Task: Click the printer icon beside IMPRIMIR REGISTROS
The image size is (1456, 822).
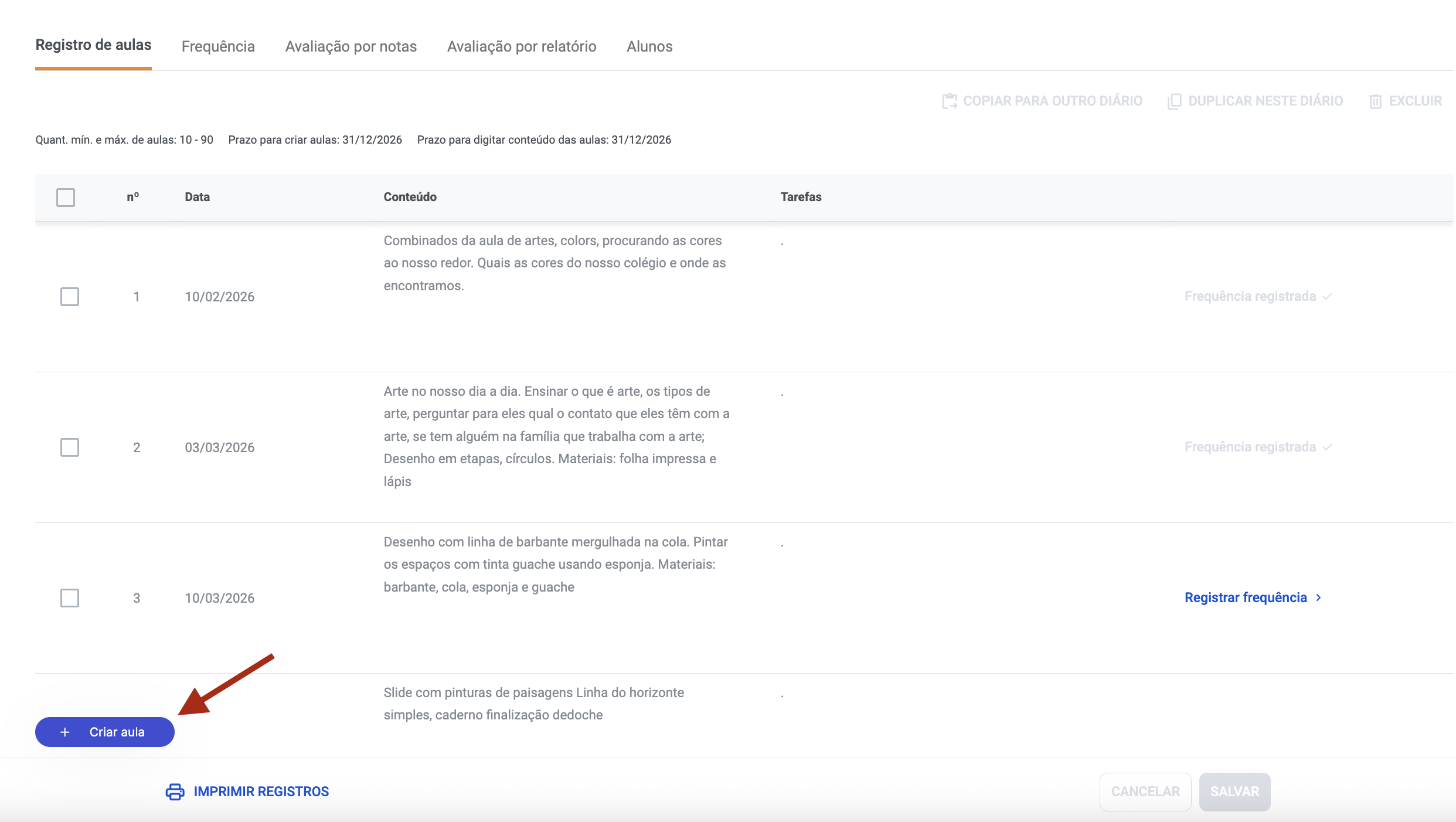Action: 175,792
